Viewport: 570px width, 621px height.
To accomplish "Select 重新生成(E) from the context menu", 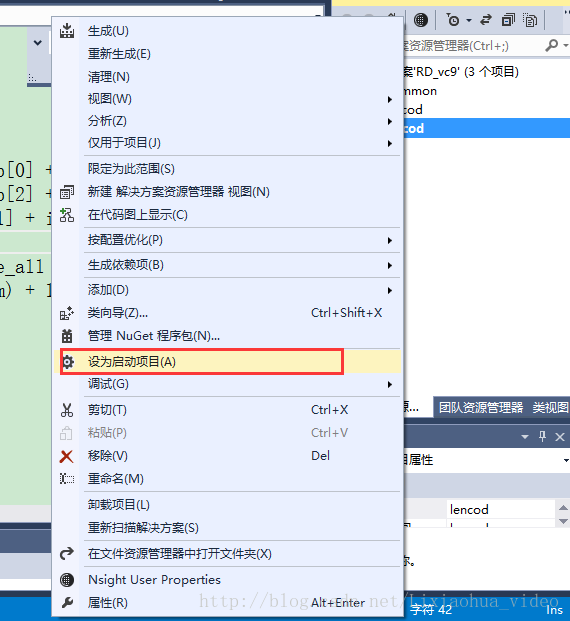I will (227, 54).
